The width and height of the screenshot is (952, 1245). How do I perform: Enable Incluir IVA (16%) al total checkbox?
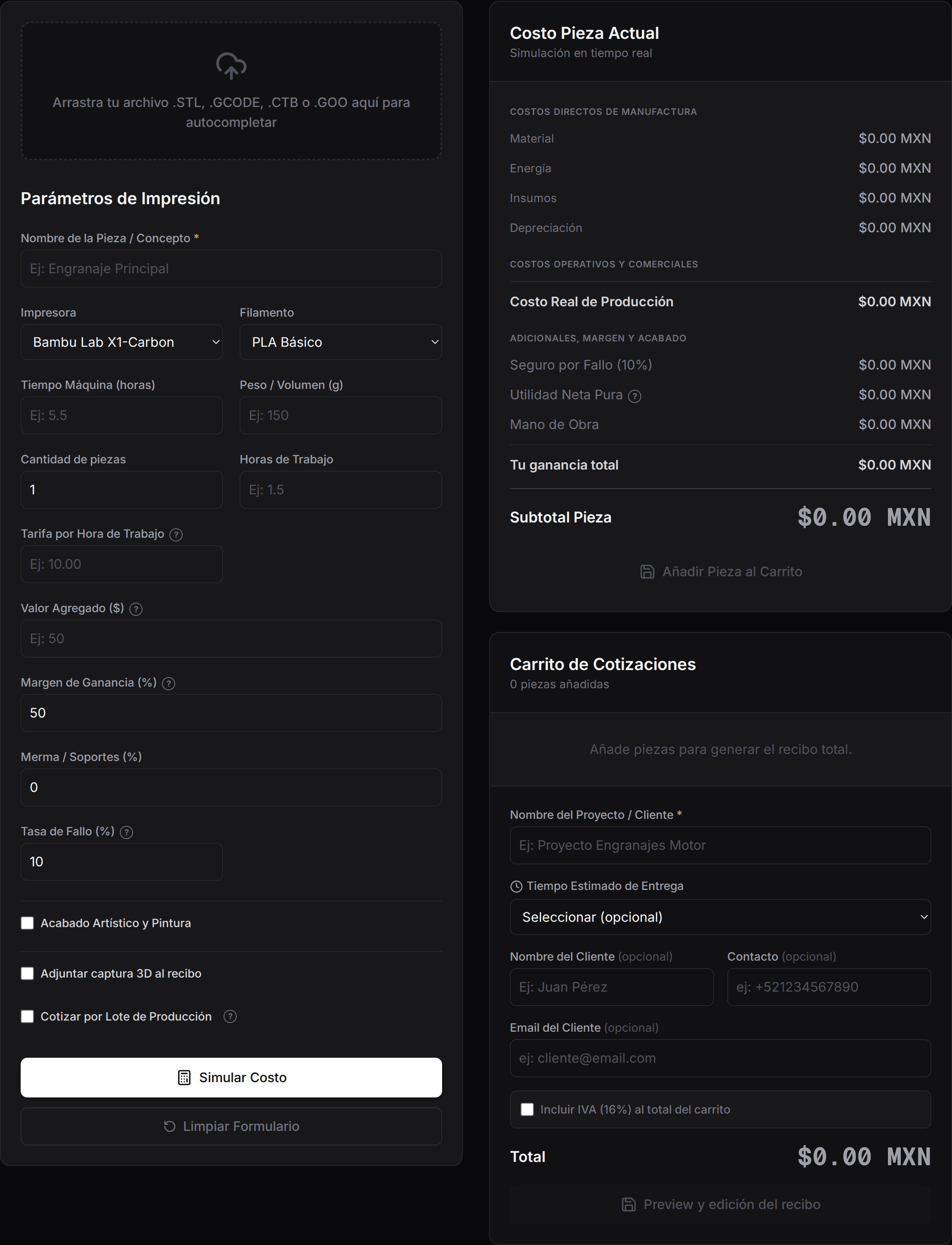point(527,1109)
